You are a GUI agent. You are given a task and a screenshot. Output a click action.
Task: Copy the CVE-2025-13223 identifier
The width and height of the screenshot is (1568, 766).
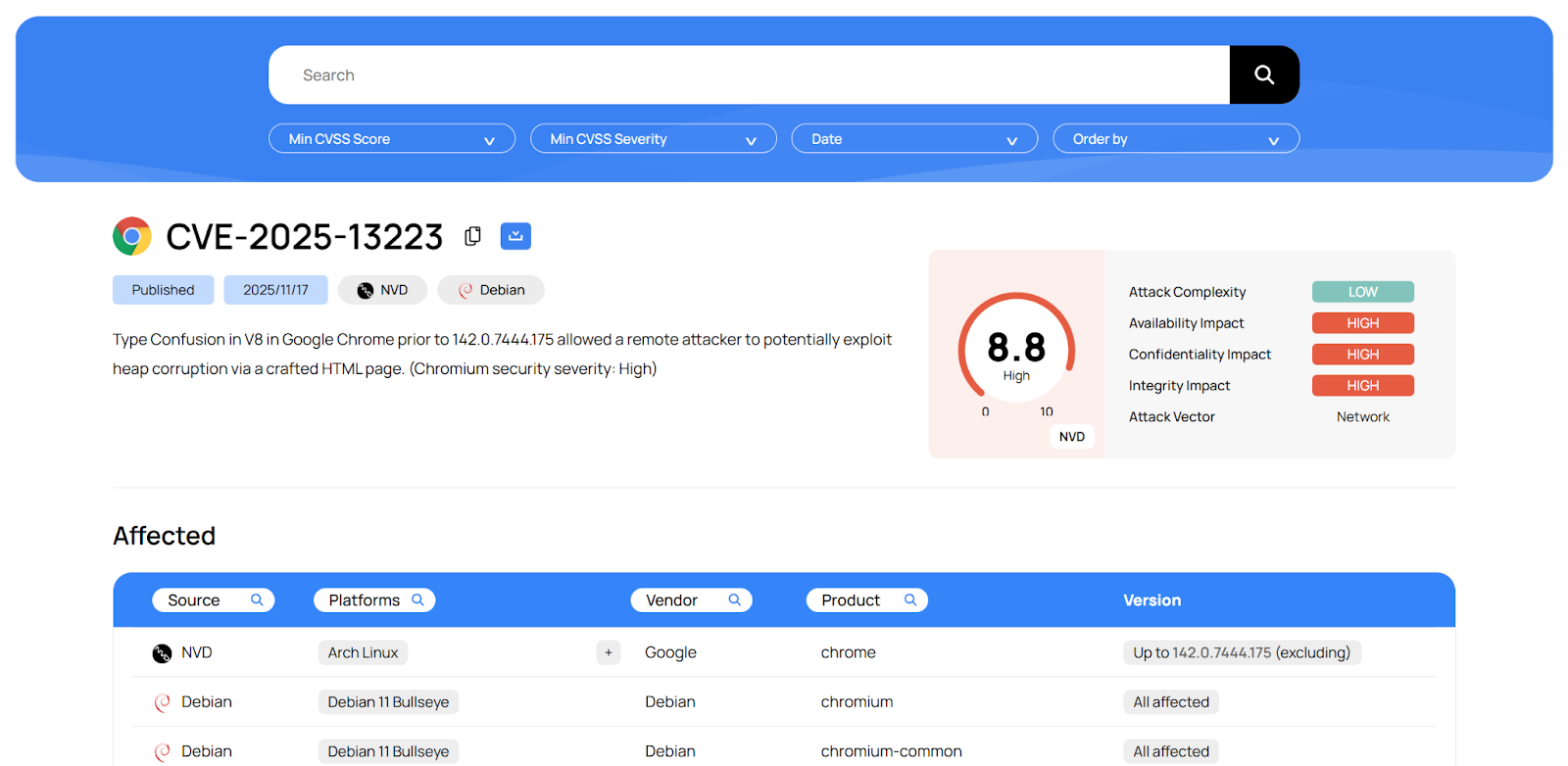(472, 236)
